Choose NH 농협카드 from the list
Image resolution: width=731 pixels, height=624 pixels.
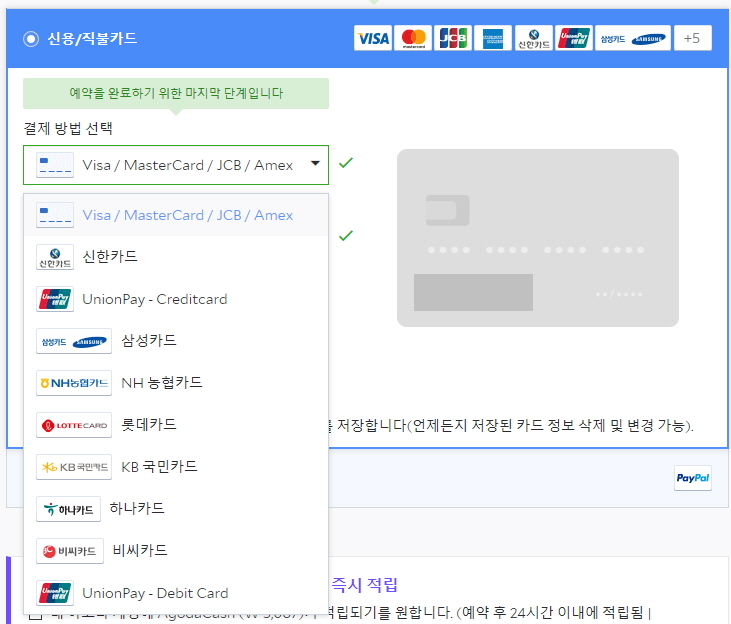pos(176,383)
